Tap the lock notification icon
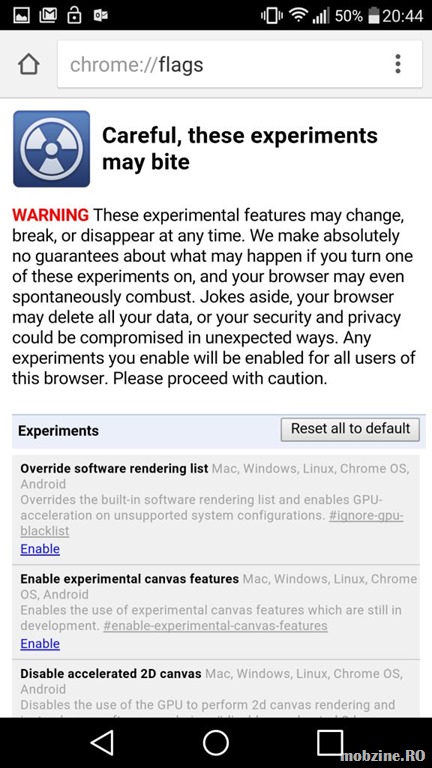The width and height of the screenshot is (432, 768). pos(74,15)
